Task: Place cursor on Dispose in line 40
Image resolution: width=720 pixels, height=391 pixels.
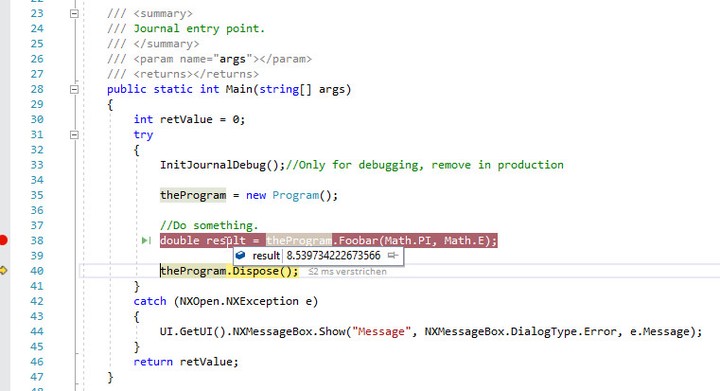Action: [x=255, y=271]
